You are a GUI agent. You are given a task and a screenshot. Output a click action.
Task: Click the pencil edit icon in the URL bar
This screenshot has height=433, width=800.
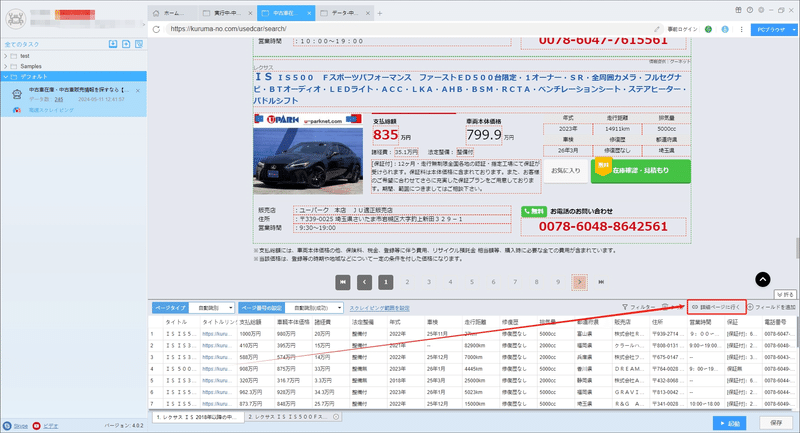click(x=657, y=29)
